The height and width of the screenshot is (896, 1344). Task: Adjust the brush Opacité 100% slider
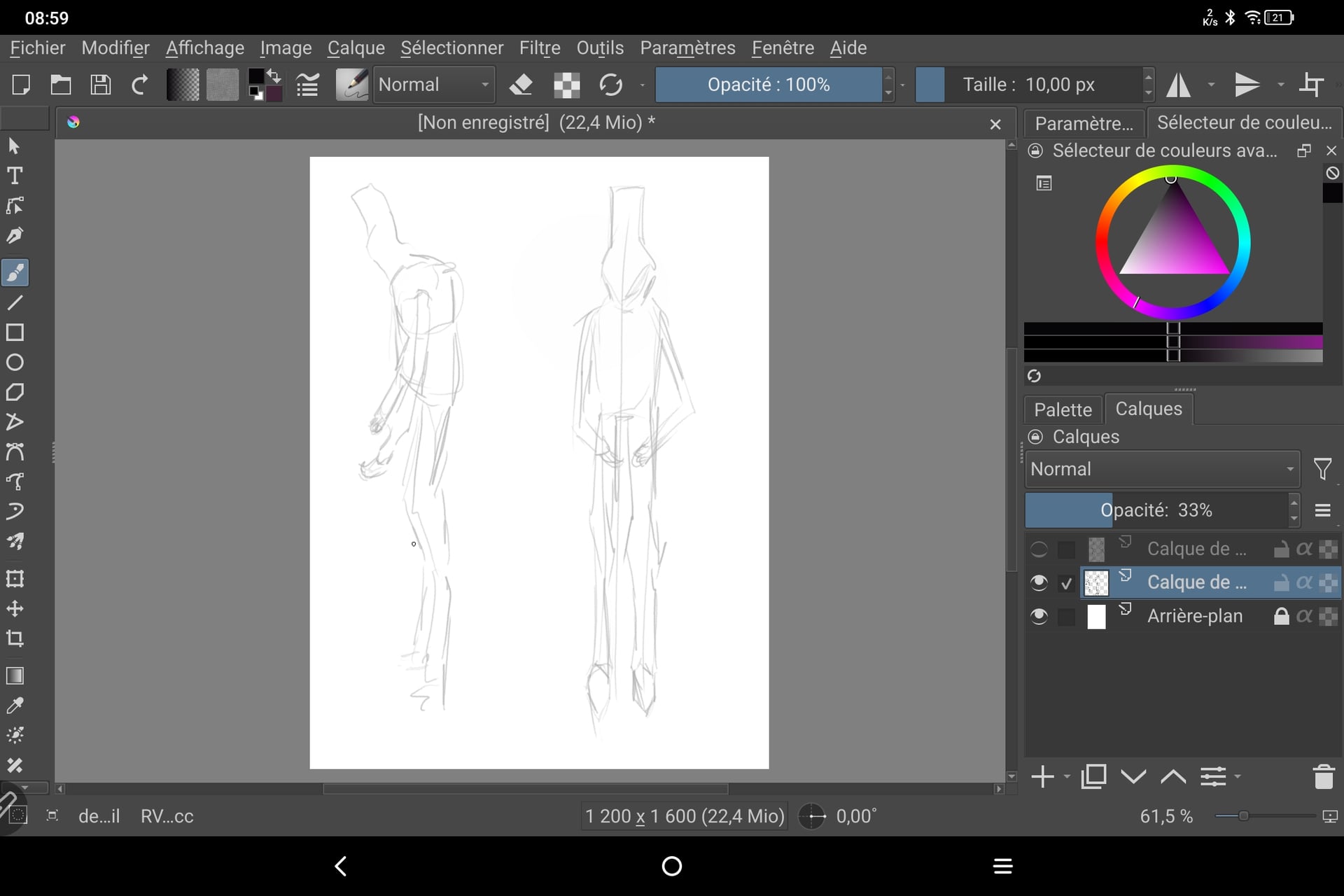(x=769, y=85)
